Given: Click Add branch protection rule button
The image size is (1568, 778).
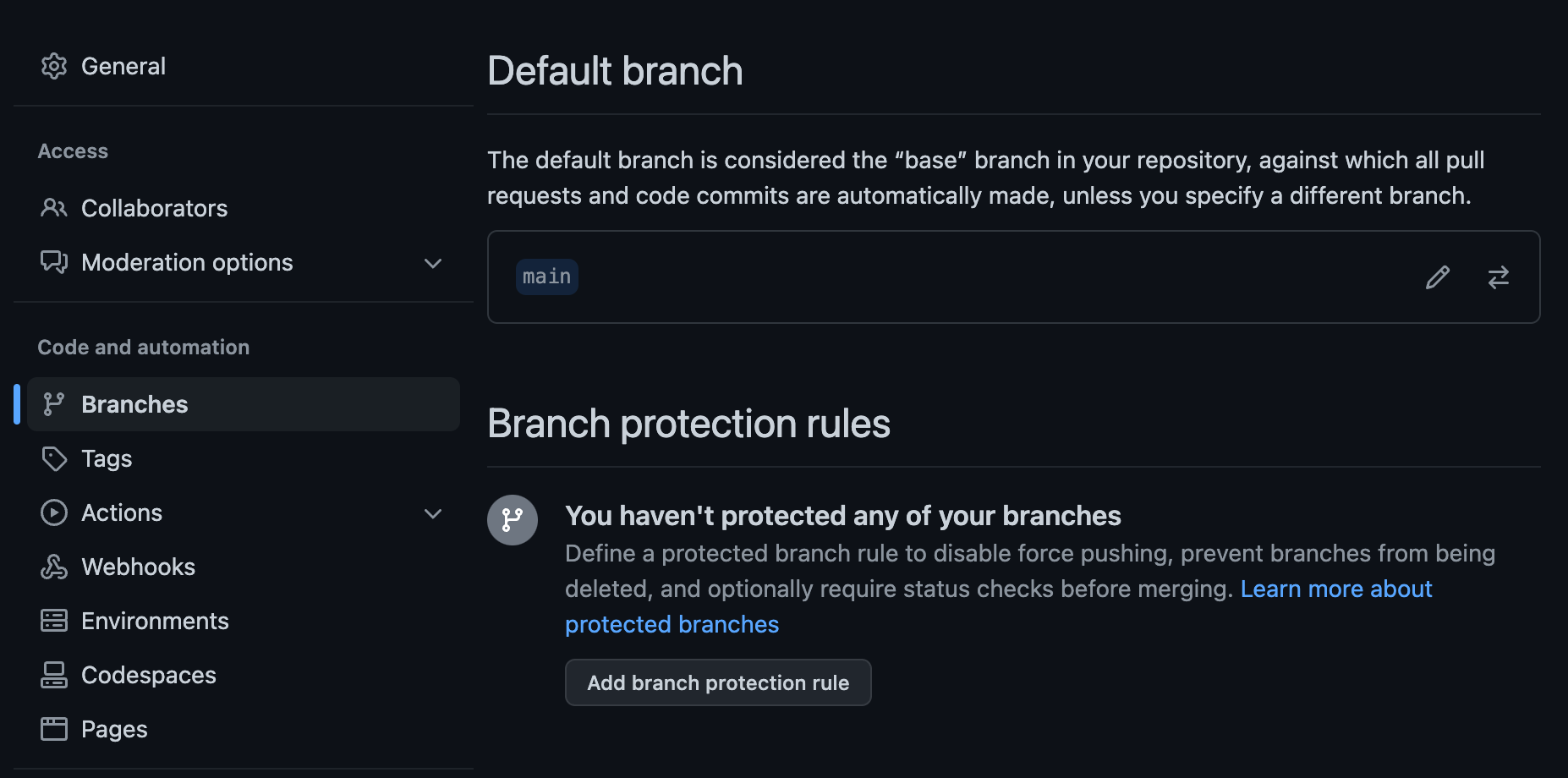Looking at the screenshot, I should (x=718, y=682).
